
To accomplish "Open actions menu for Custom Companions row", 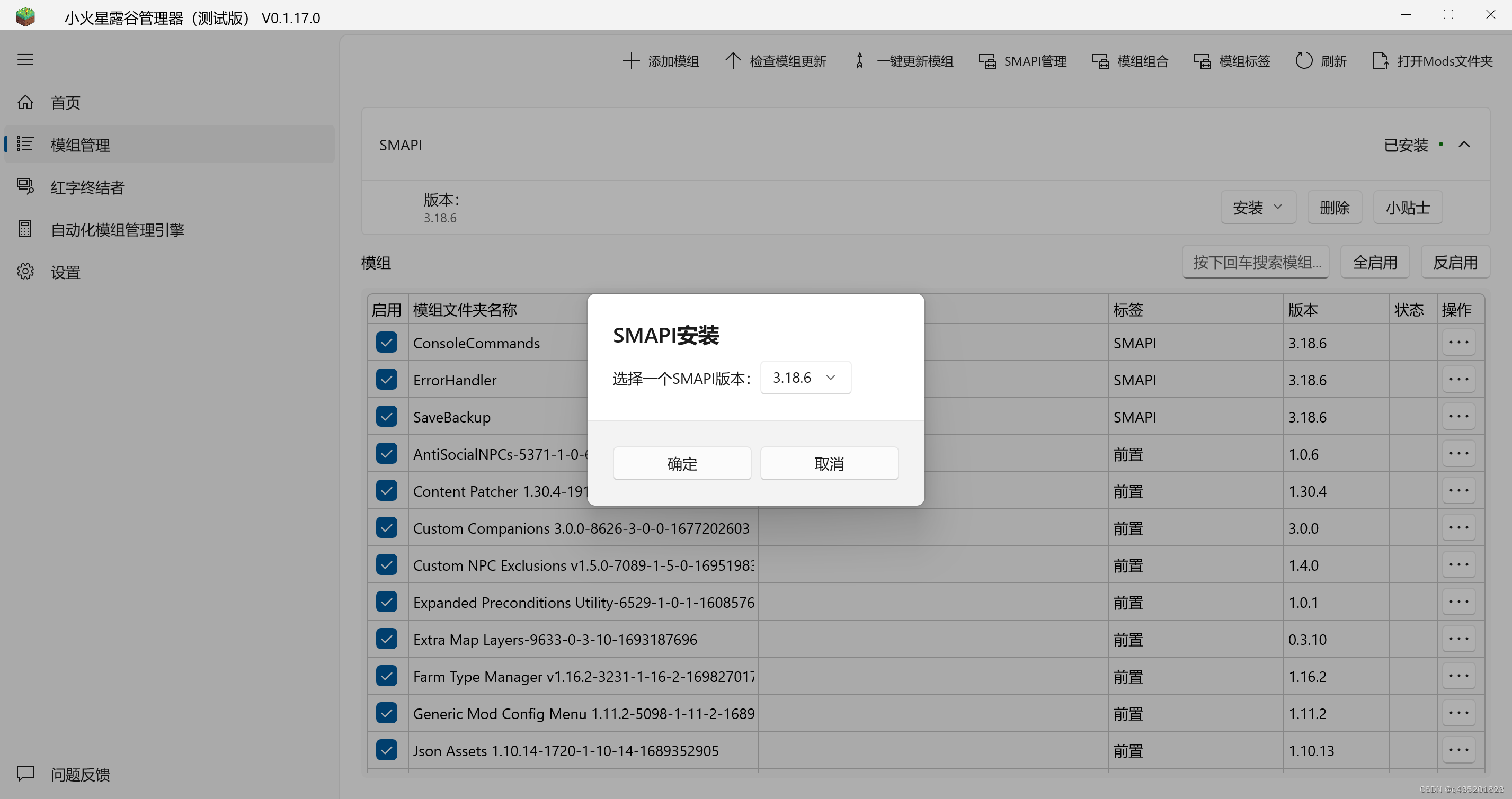I will tap(1458, 527).
